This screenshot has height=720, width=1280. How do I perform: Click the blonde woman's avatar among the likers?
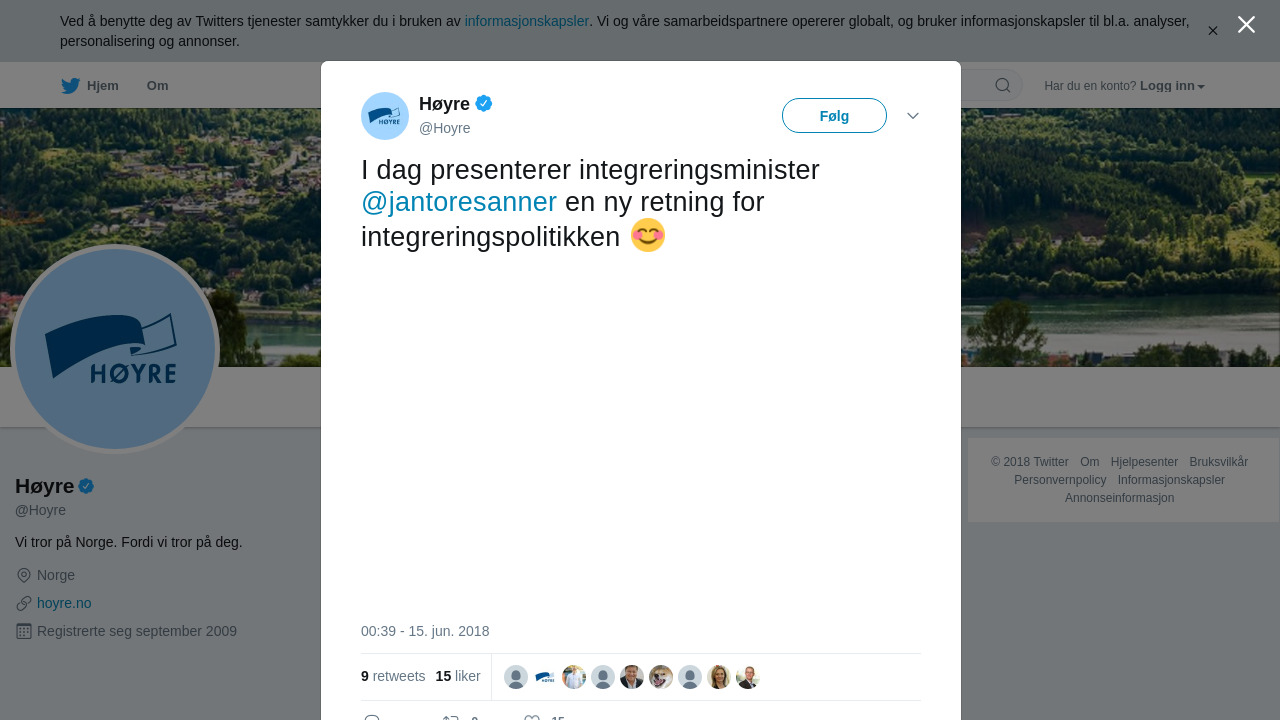pos(719,677)
